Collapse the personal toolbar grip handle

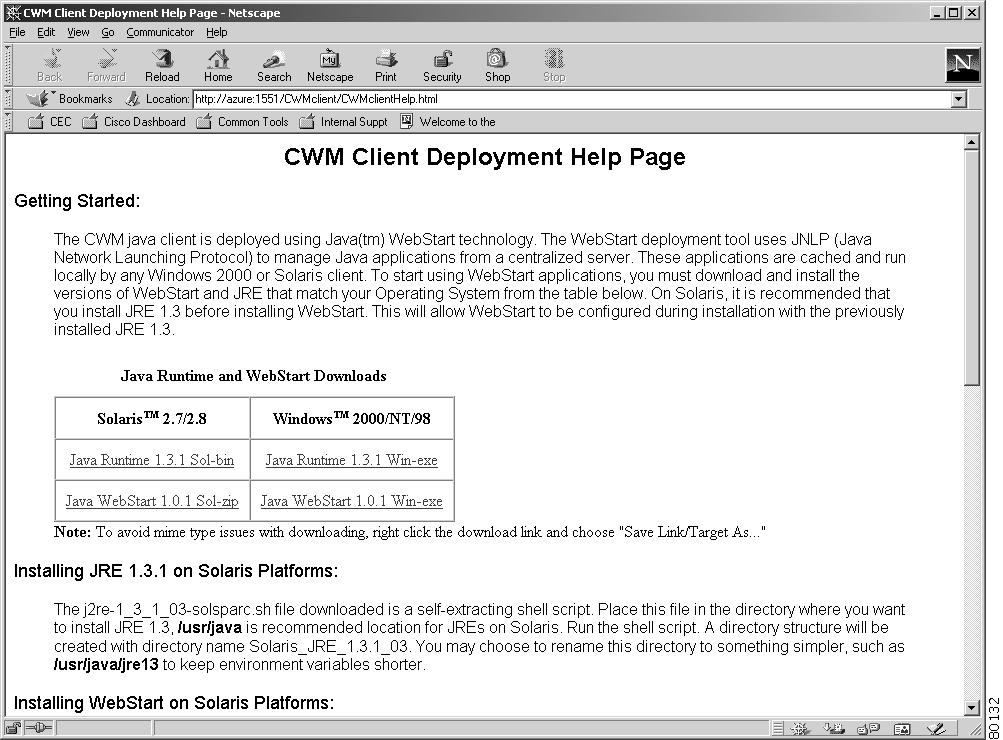click(x=8, y=122)
